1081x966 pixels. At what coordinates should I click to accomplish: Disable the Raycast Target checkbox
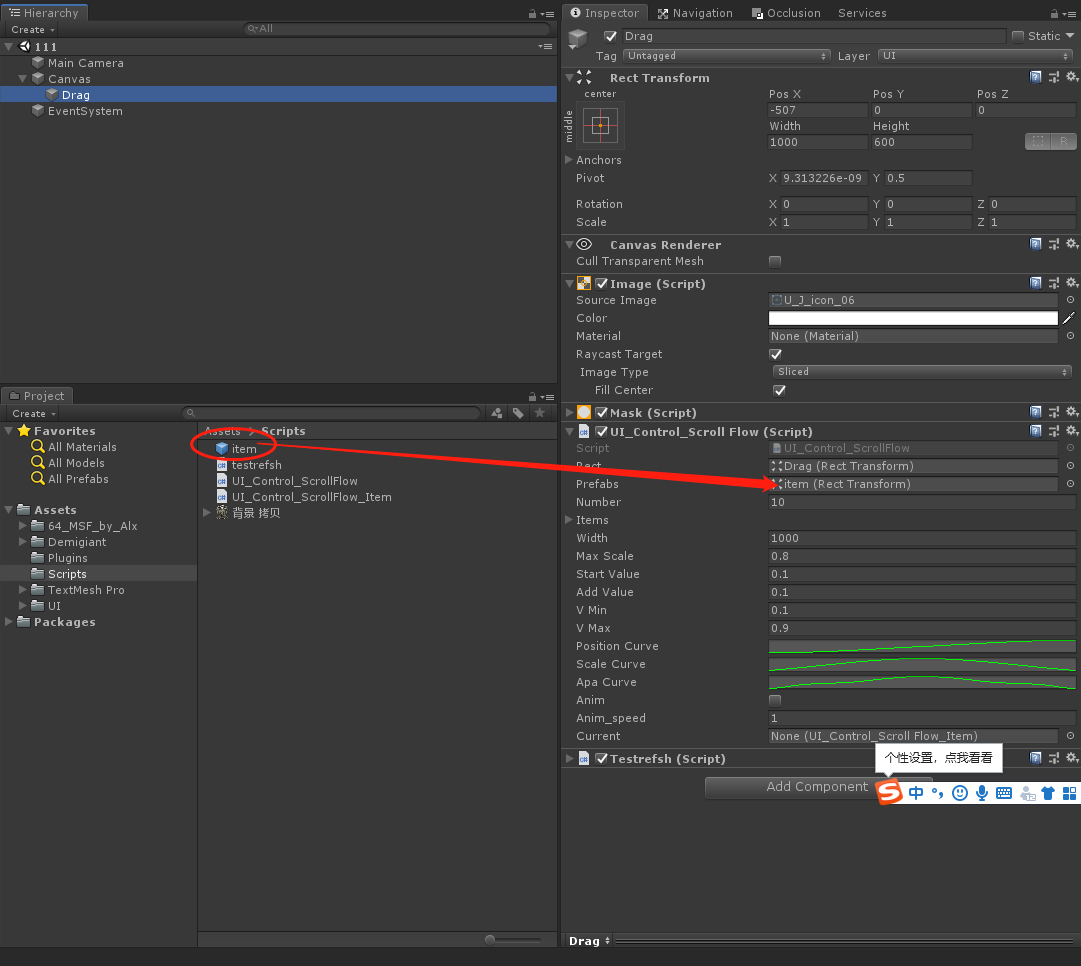[x=775, y=354]
